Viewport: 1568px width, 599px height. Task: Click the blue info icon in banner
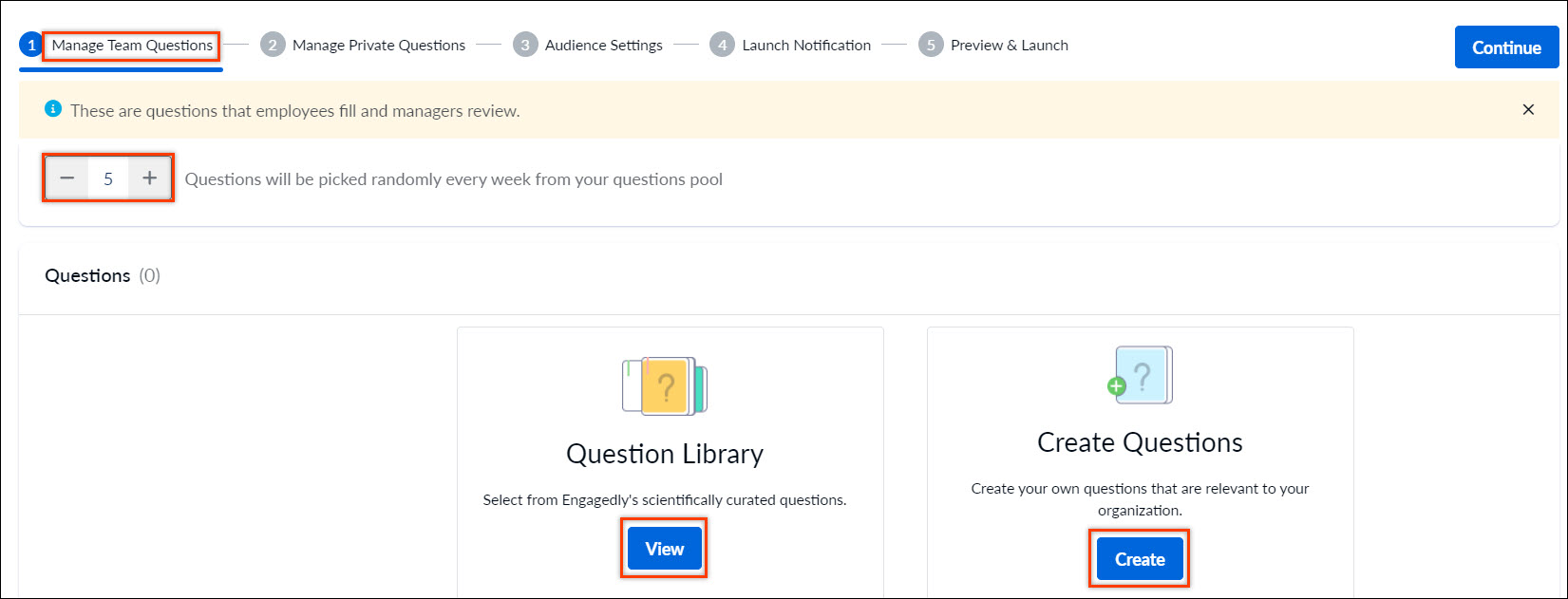click(x=53, y=109)
